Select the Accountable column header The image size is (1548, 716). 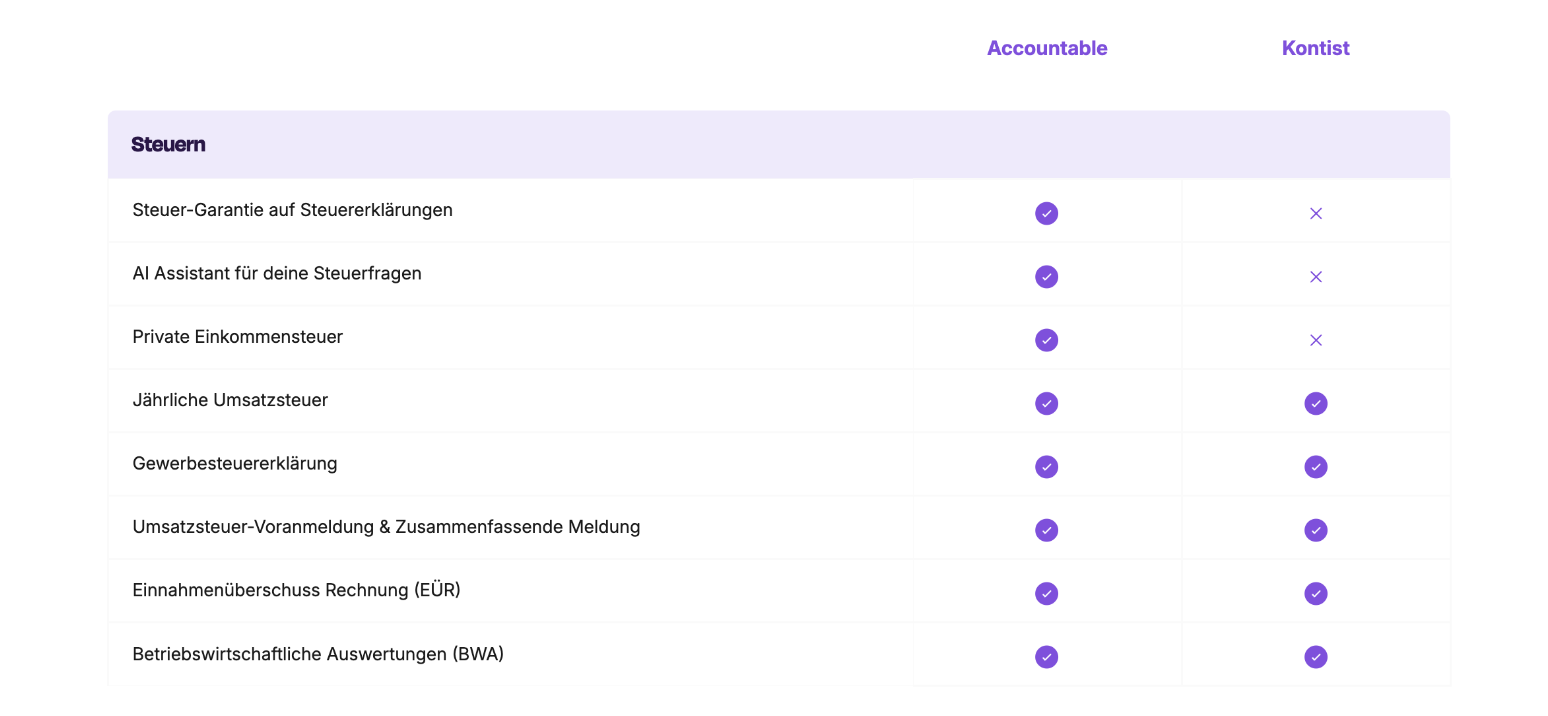click(x=1046, y=48)
